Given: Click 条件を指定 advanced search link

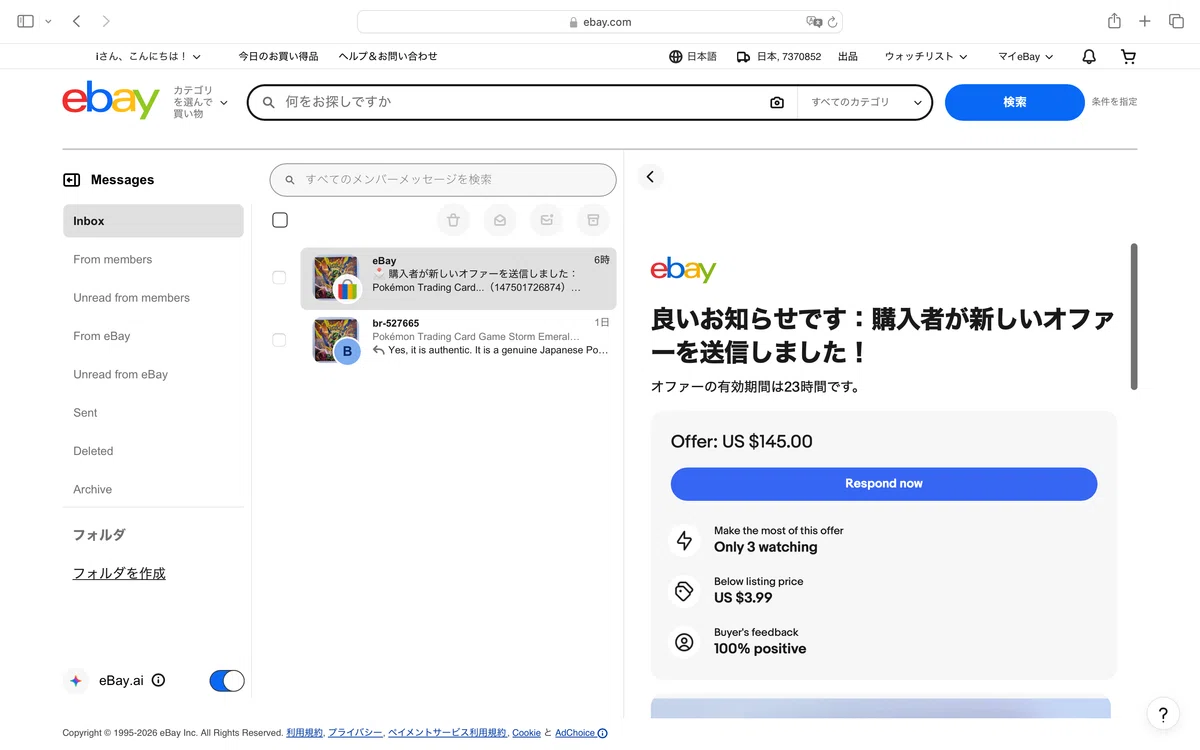Looking at the screenshot, I should (1114, 102).
